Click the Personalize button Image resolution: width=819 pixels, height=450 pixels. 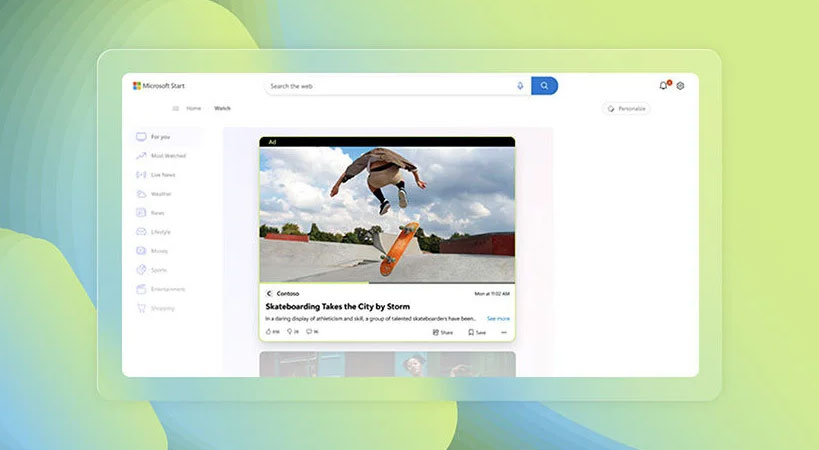click(x=627, y=108)
